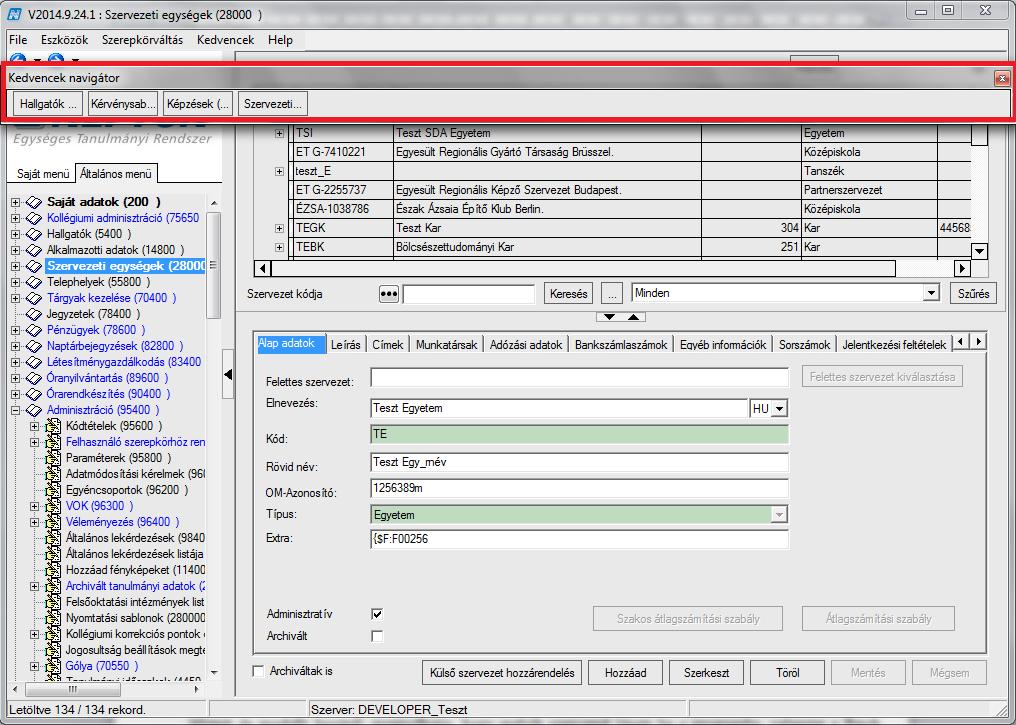1016x725 pixels.
Task: Click table horizontal scrollbar right arrow
Action: [962, 268]
